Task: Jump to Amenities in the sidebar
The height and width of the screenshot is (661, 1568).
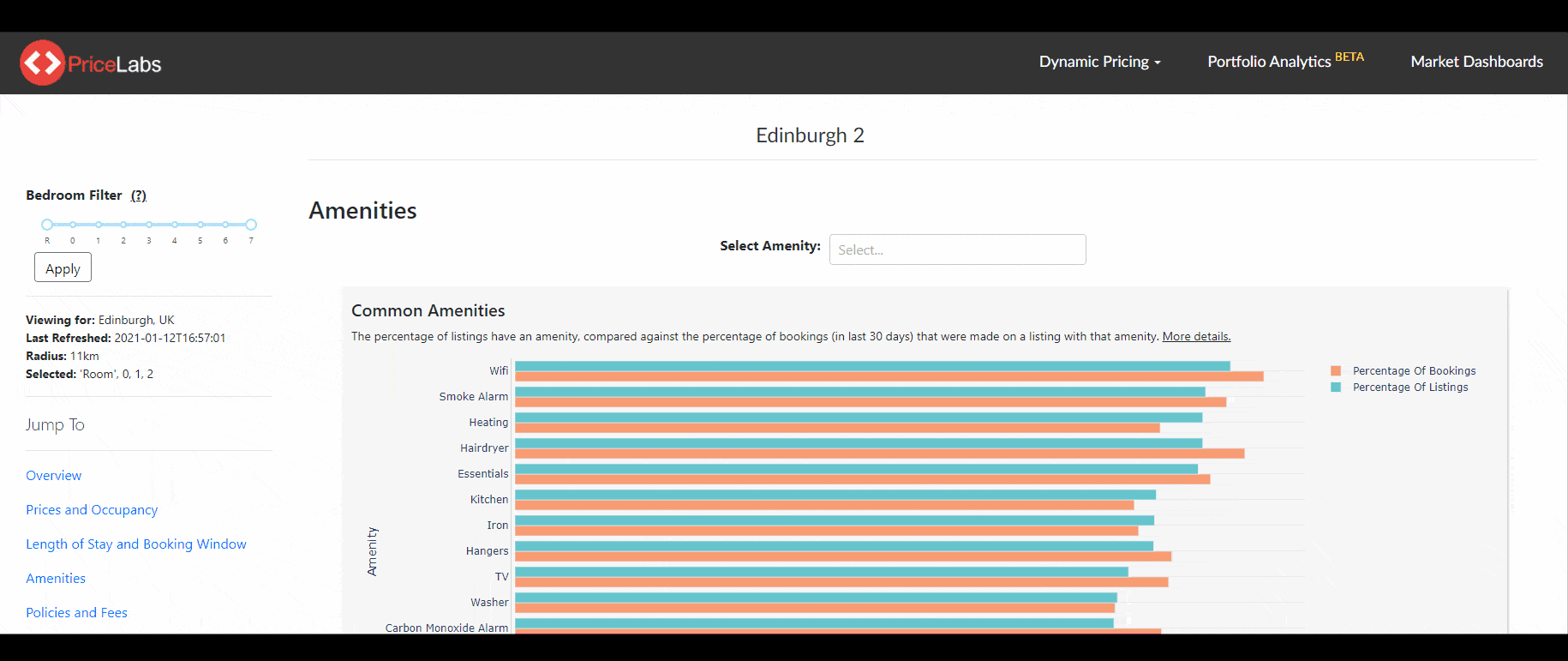Action: point(56,579)
